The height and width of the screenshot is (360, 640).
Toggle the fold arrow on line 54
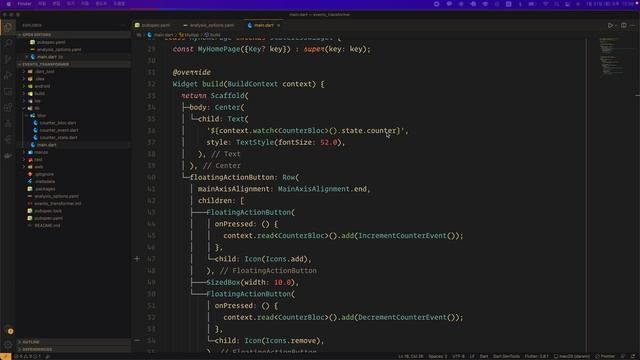tap(137, 340)
